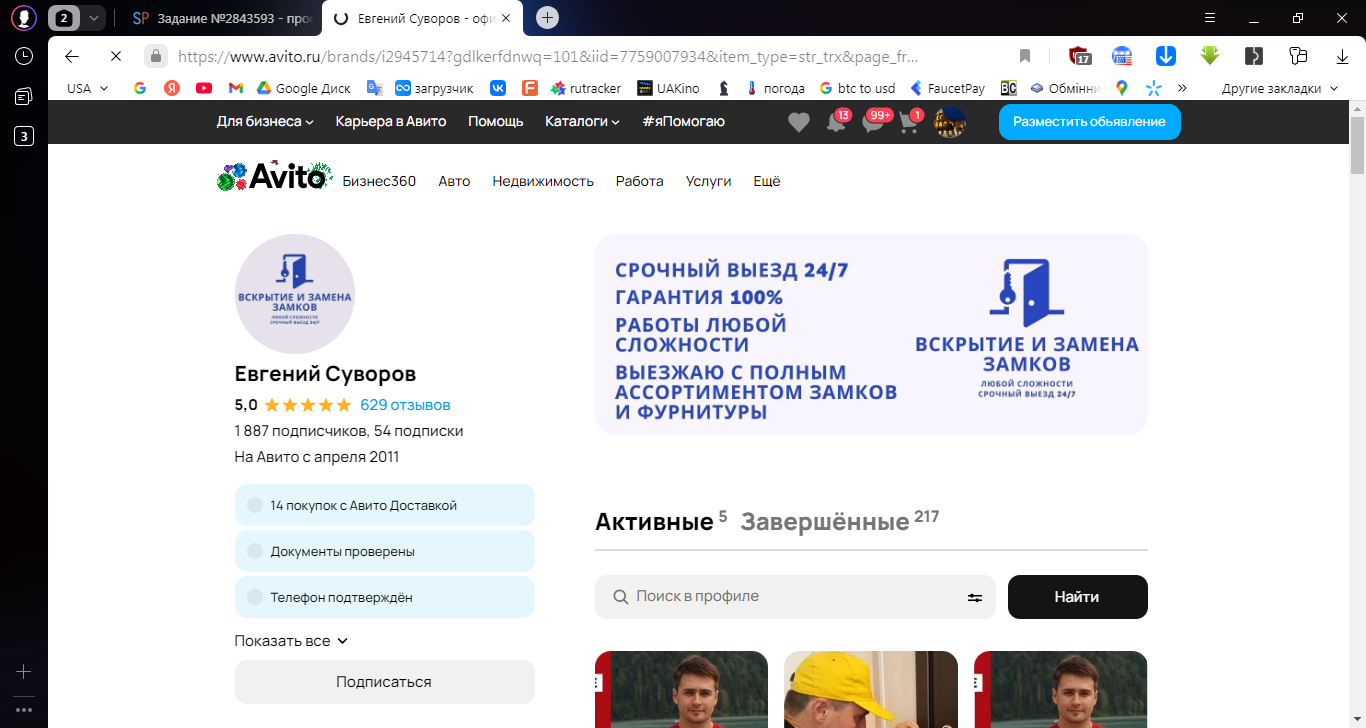This screenshot has width=1366, height=728.
Task: Click the page vertical scrollbar thumb
Action: click(1357, 146)
